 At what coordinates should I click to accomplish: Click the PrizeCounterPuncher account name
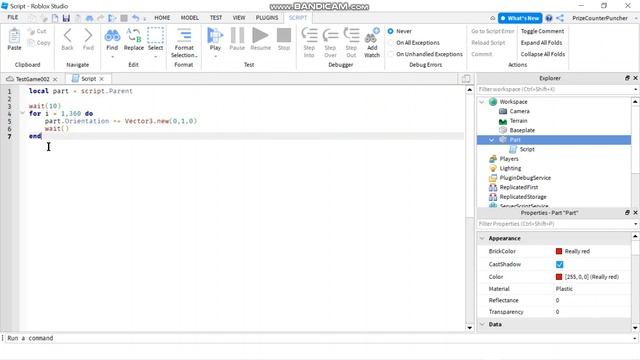click(x=600, y=18)
